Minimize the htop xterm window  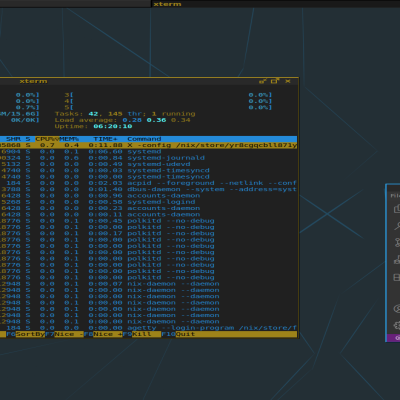(x=262, y=81)
